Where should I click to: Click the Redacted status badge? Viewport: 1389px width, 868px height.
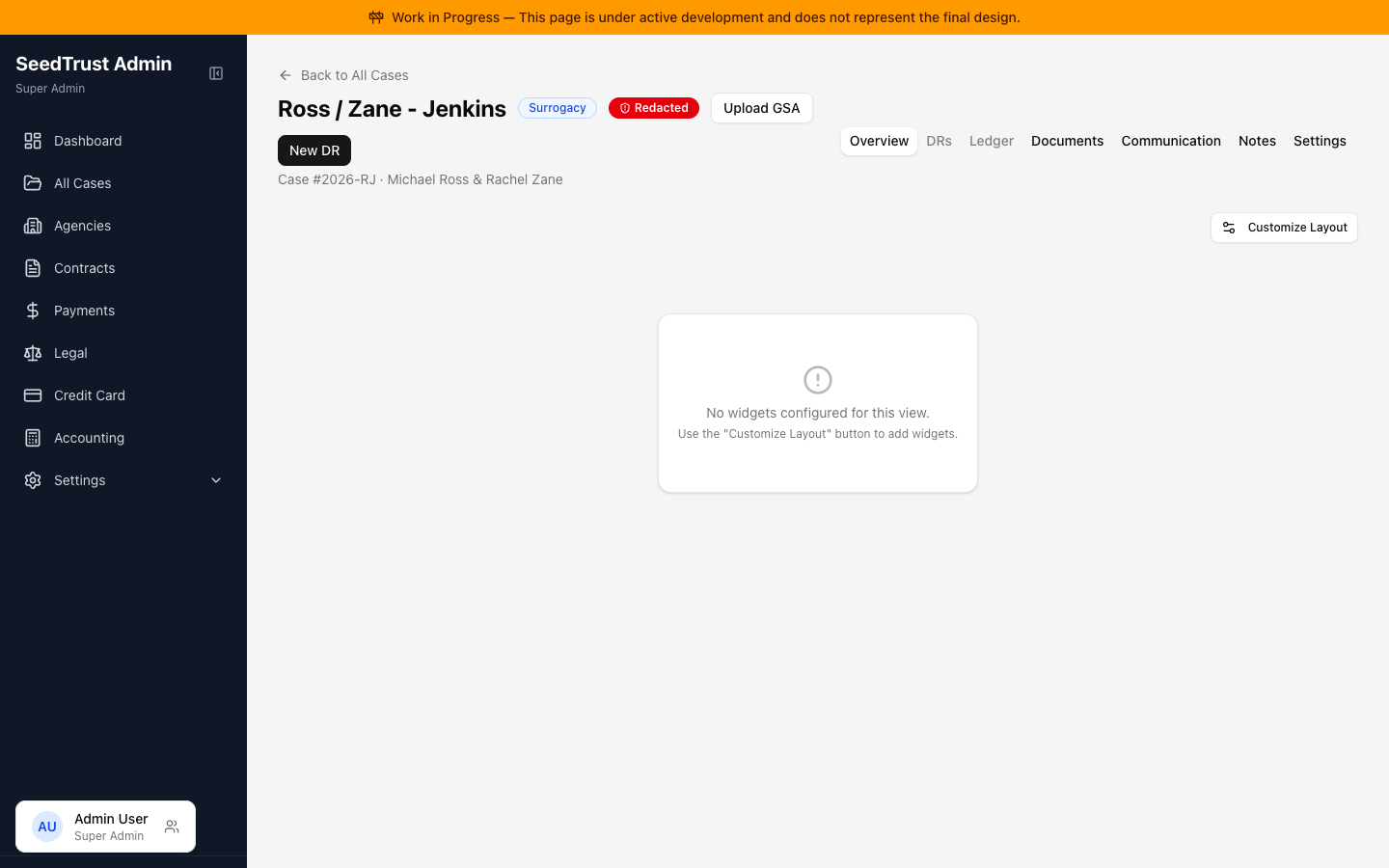[654, 108]
